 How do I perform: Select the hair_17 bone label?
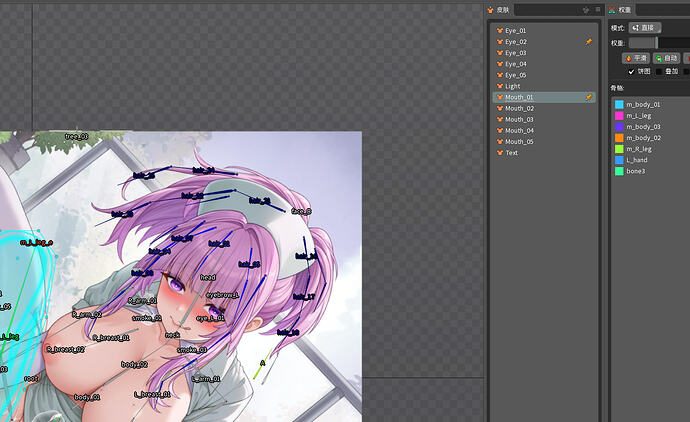point(304,297)
